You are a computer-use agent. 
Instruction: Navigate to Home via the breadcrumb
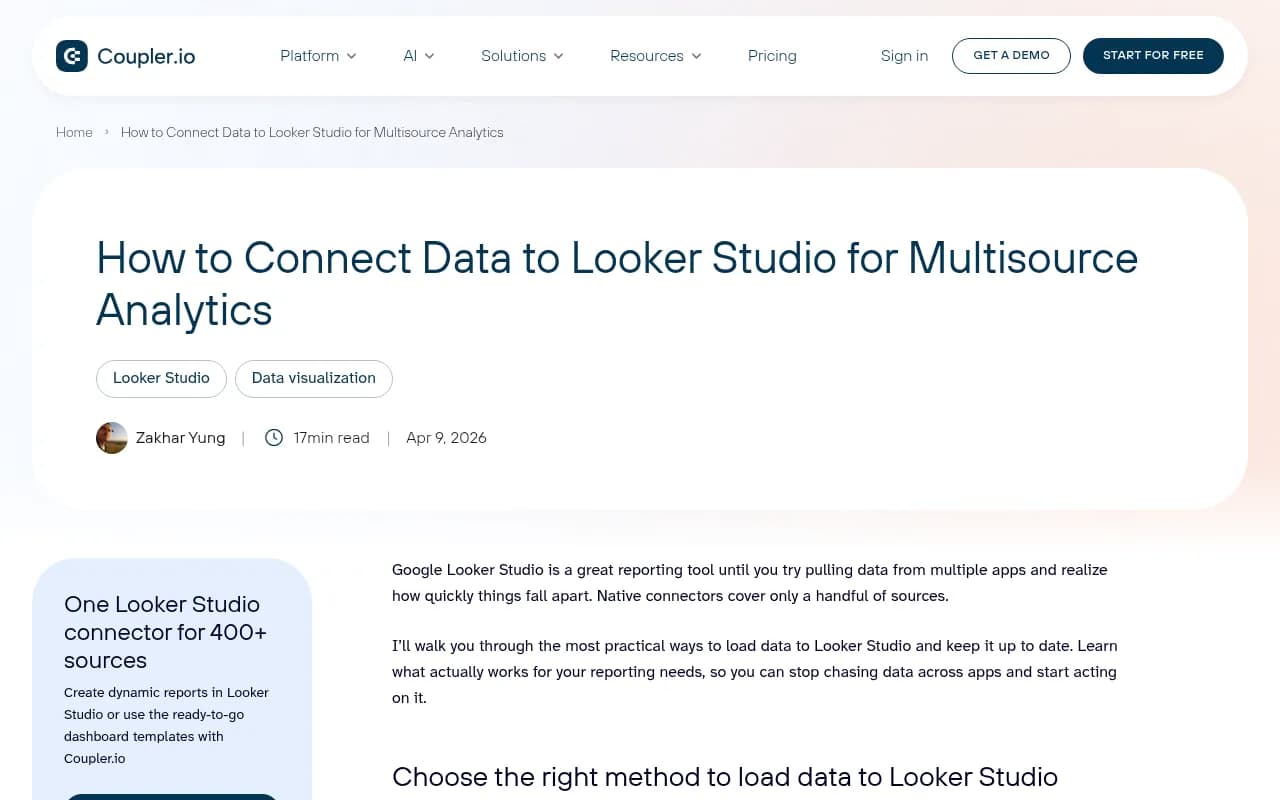point(74,132)
